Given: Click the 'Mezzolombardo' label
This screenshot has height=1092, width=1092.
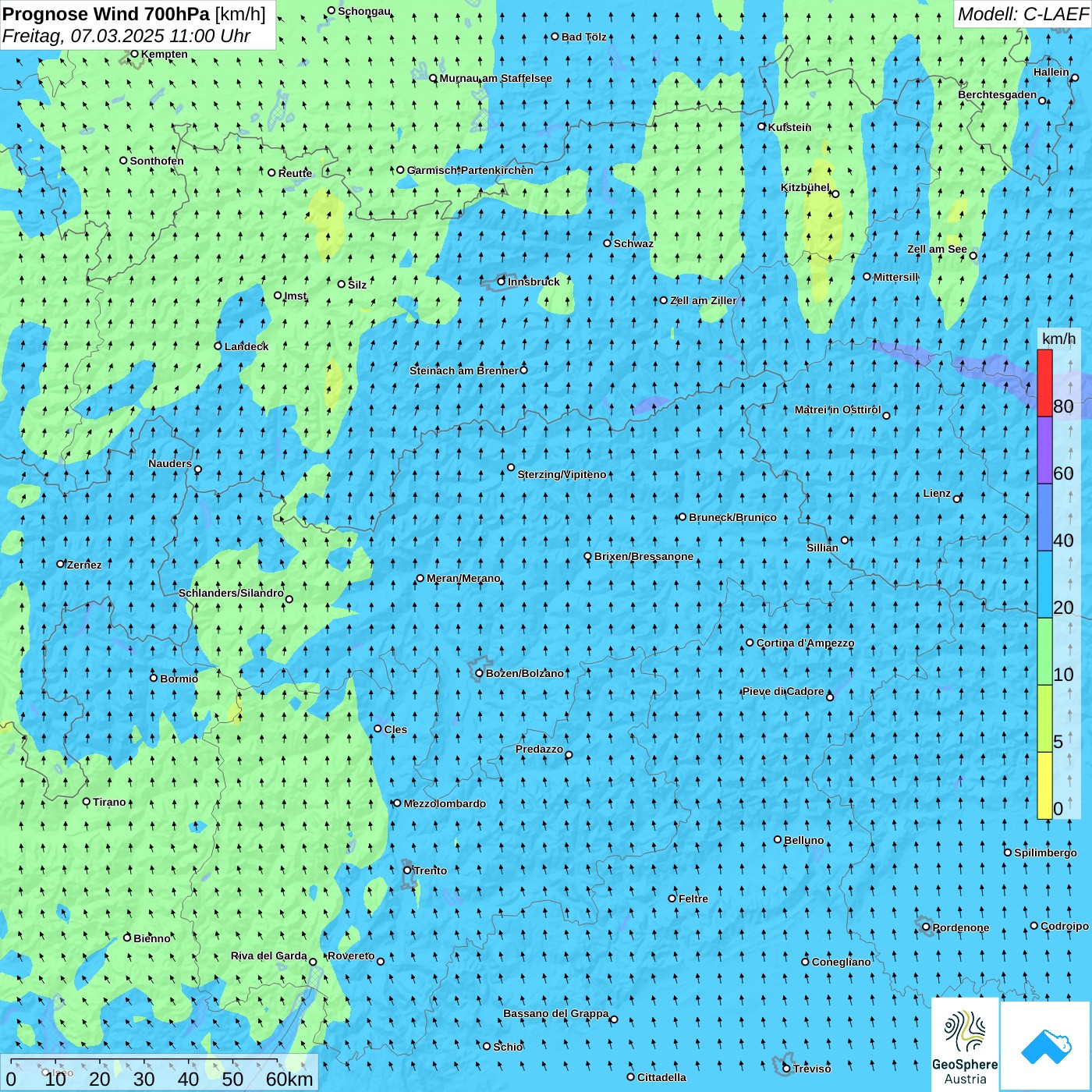Looking at the screenshot, I should pos(445,803).
